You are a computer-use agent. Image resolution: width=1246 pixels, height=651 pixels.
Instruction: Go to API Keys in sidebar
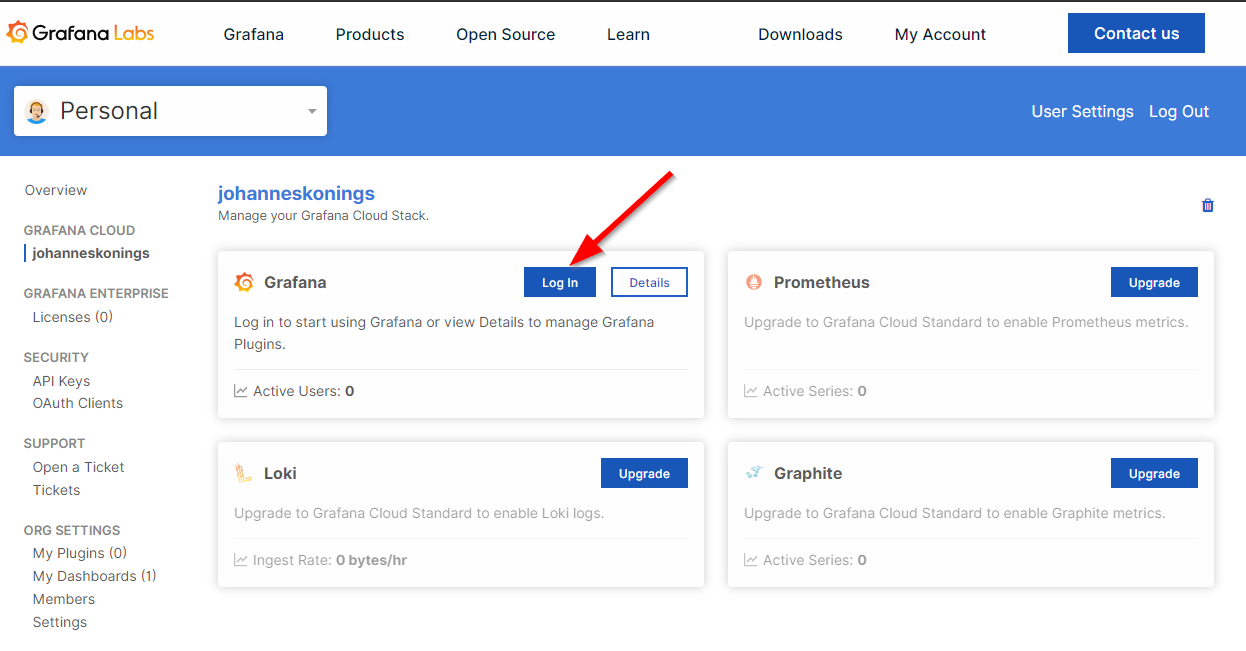(61, 381)
